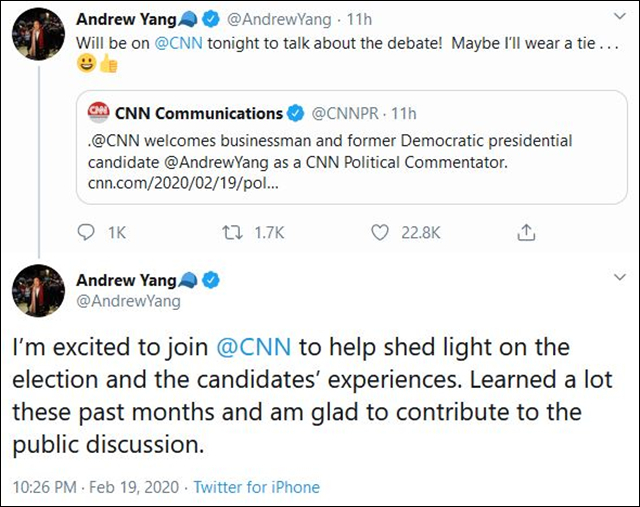This screenshot has width=640, height=507.
Task: Click the CNN Communications logo avatar
Action: pyautogui.click(x=99, y=113)
